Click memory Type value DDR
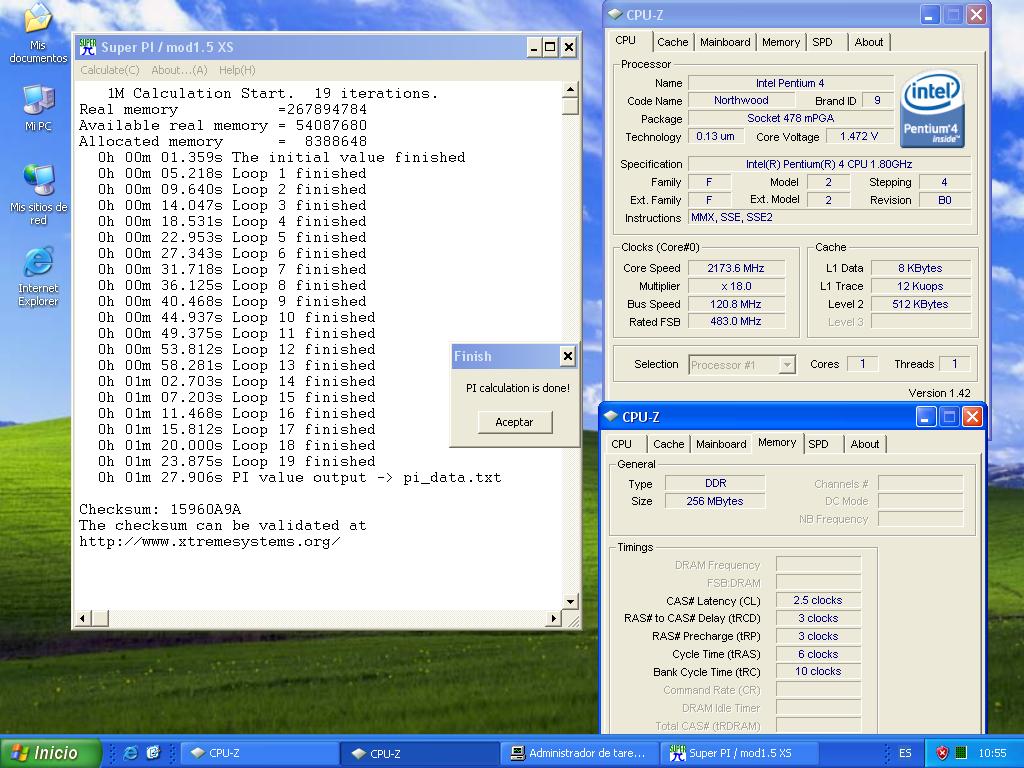The image size is (1024, 768). [715, 483]
